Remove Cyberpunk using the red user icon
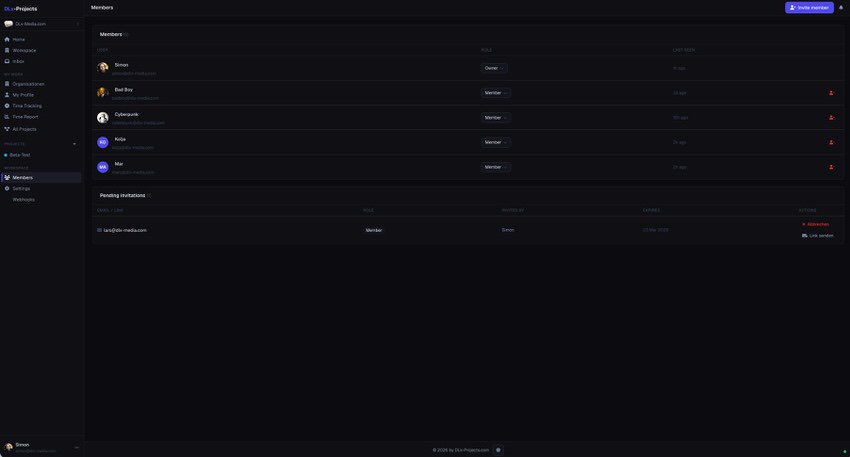Image resolution: width=850 pixels, height=457 pixels. pyautogui.click(x=831, y=118)
